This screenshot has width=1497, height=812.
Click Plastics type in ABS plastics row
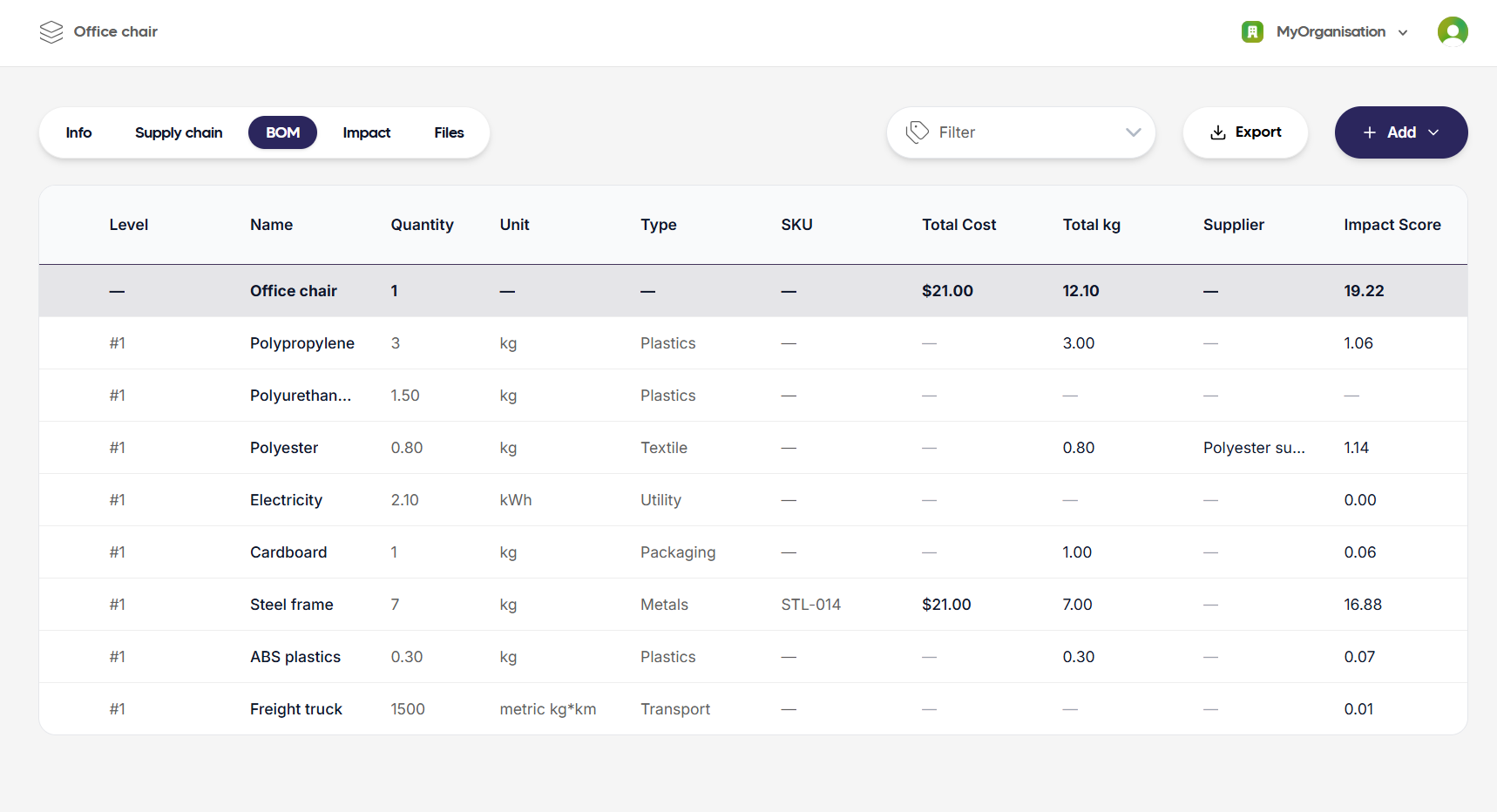point(667,657)
